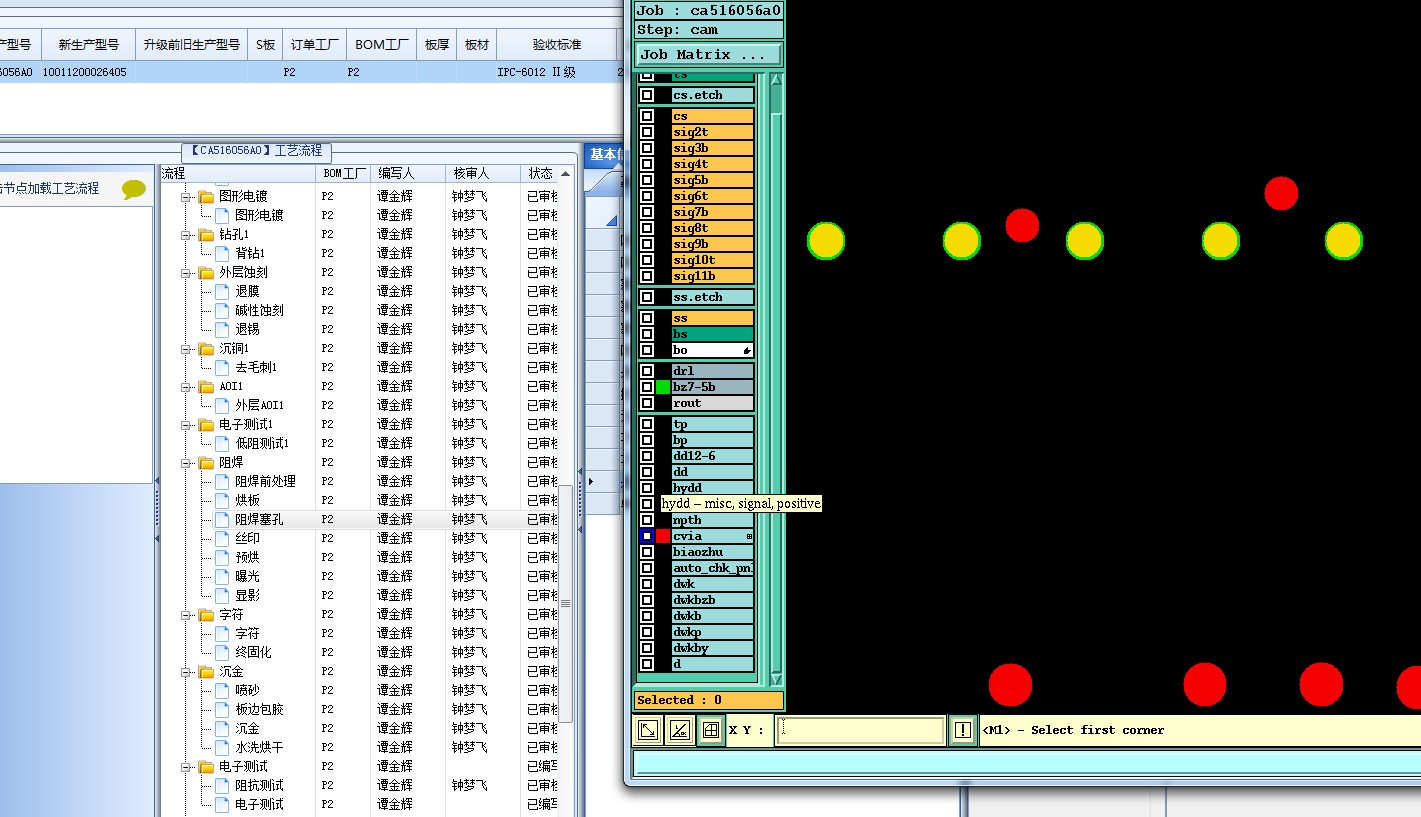Click the yellow chat bubble icon
Viewport: 1421px width, 817px height.
coord(134,189)
